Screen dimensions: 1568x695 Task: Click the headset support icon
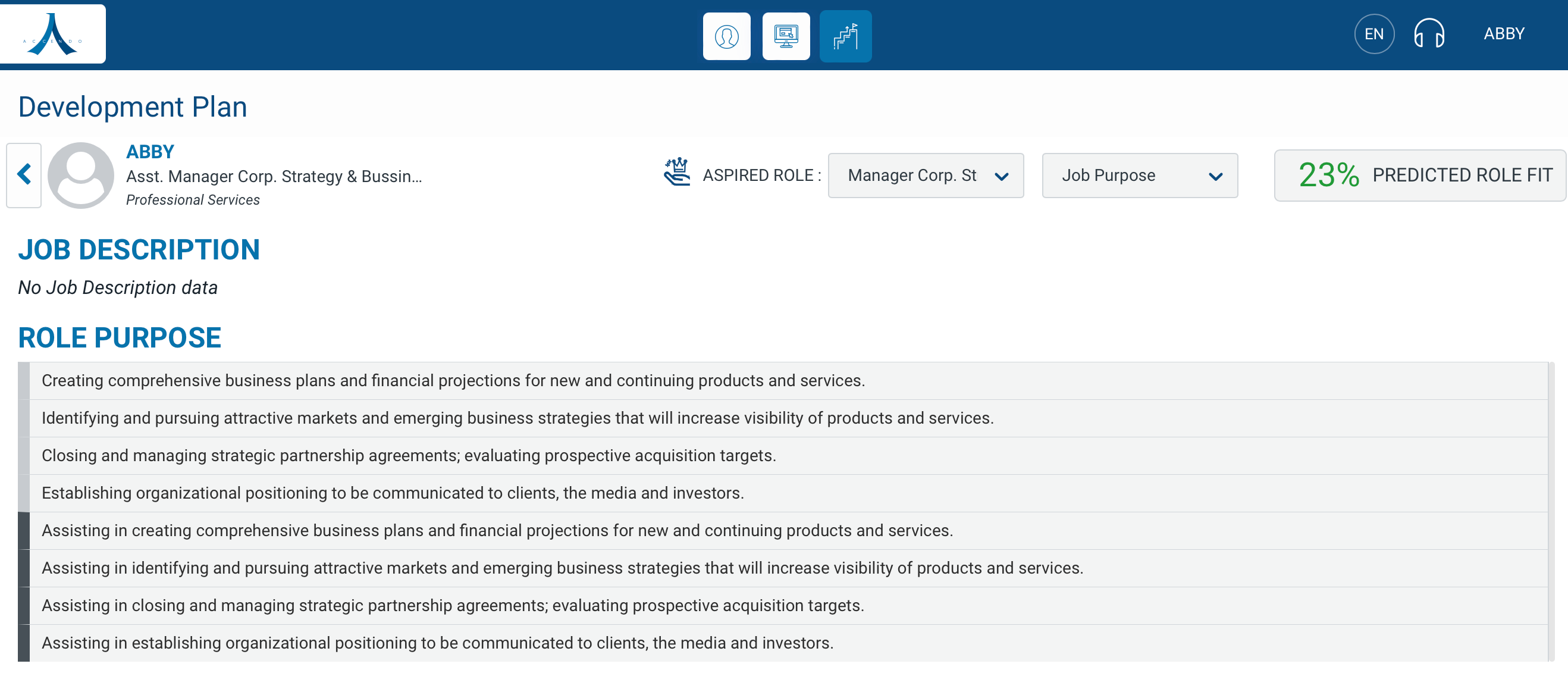[1428, 34]
